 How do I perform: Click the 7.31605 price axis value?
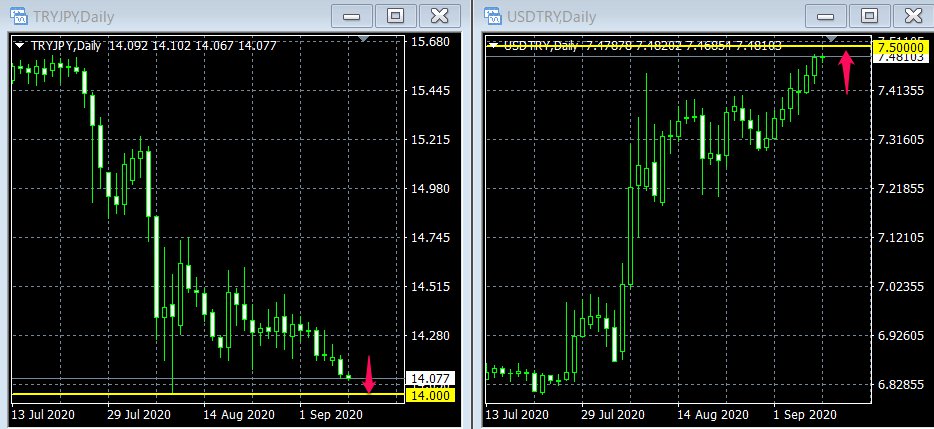click(x=900, y=139)
